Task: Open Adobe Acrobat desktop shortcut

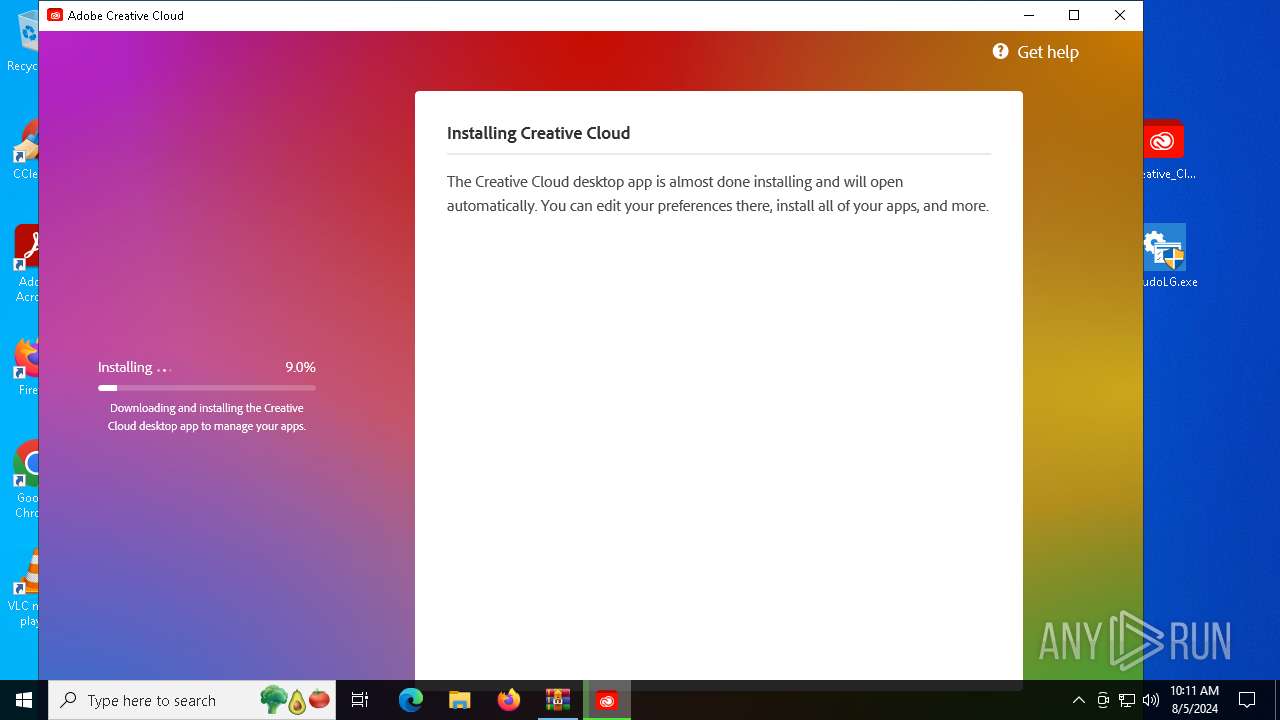Action: click(27, 265)
